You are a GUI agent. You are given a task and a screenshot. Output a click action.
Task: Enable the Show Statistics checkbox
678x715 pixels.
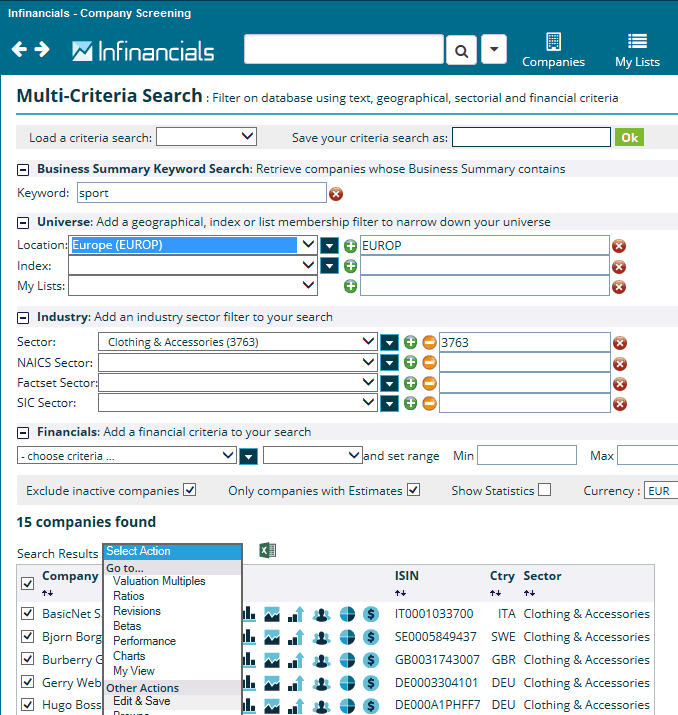point(544,490)
